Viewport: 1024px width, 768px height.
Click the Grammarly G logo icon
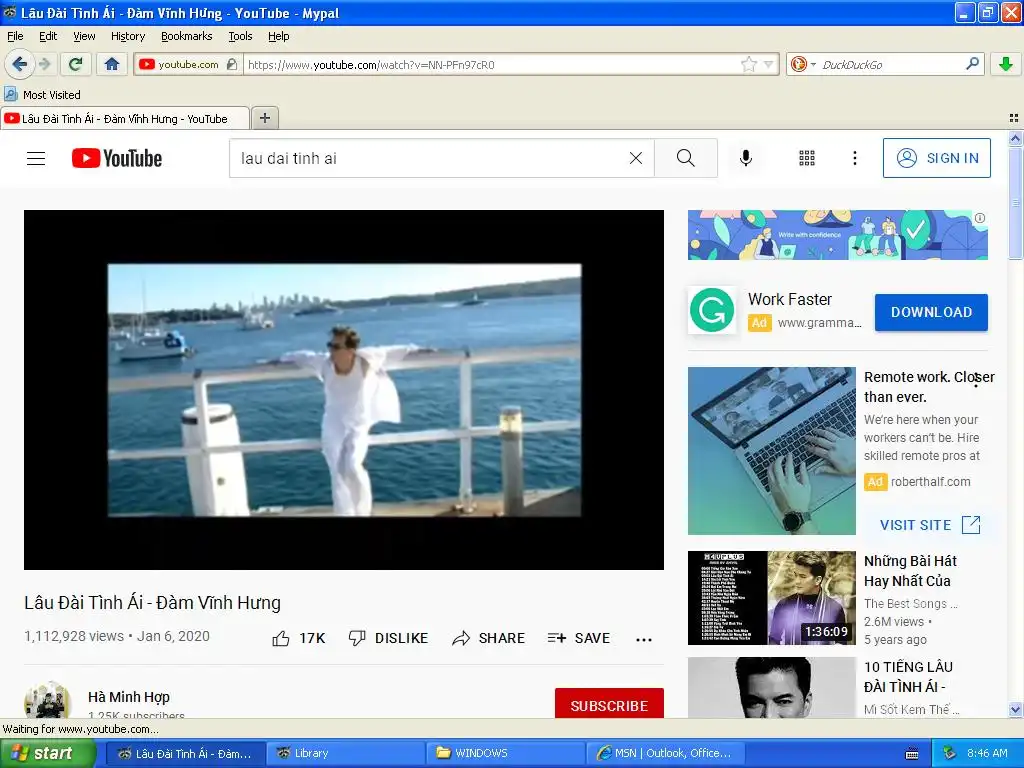coord(712,311)
